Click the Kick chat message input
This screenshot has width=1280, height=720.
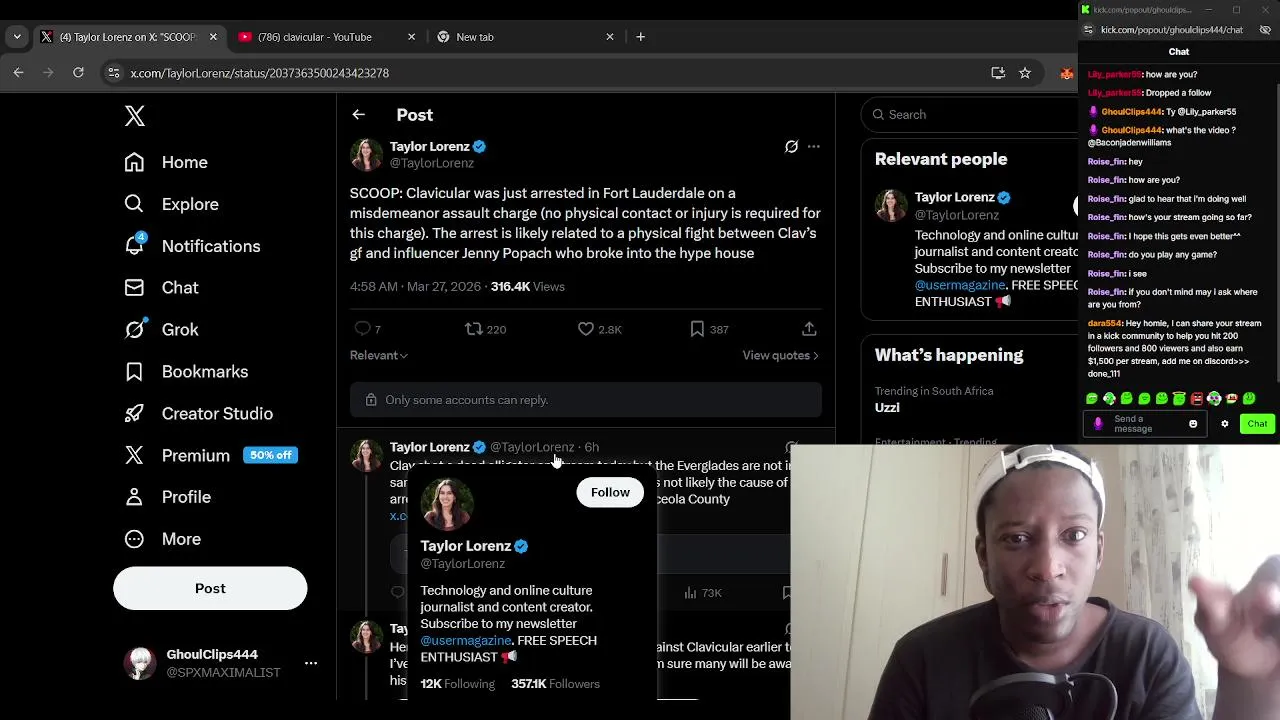(x=1144, y=424)
